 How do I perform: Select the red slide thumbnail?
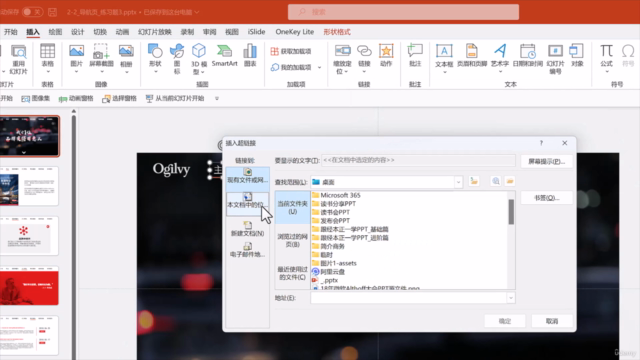pos(29,286)
